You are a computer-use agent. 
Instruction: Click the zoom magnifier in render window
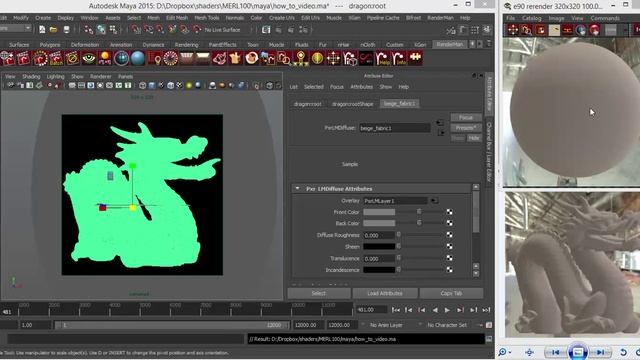pos(502,352)
